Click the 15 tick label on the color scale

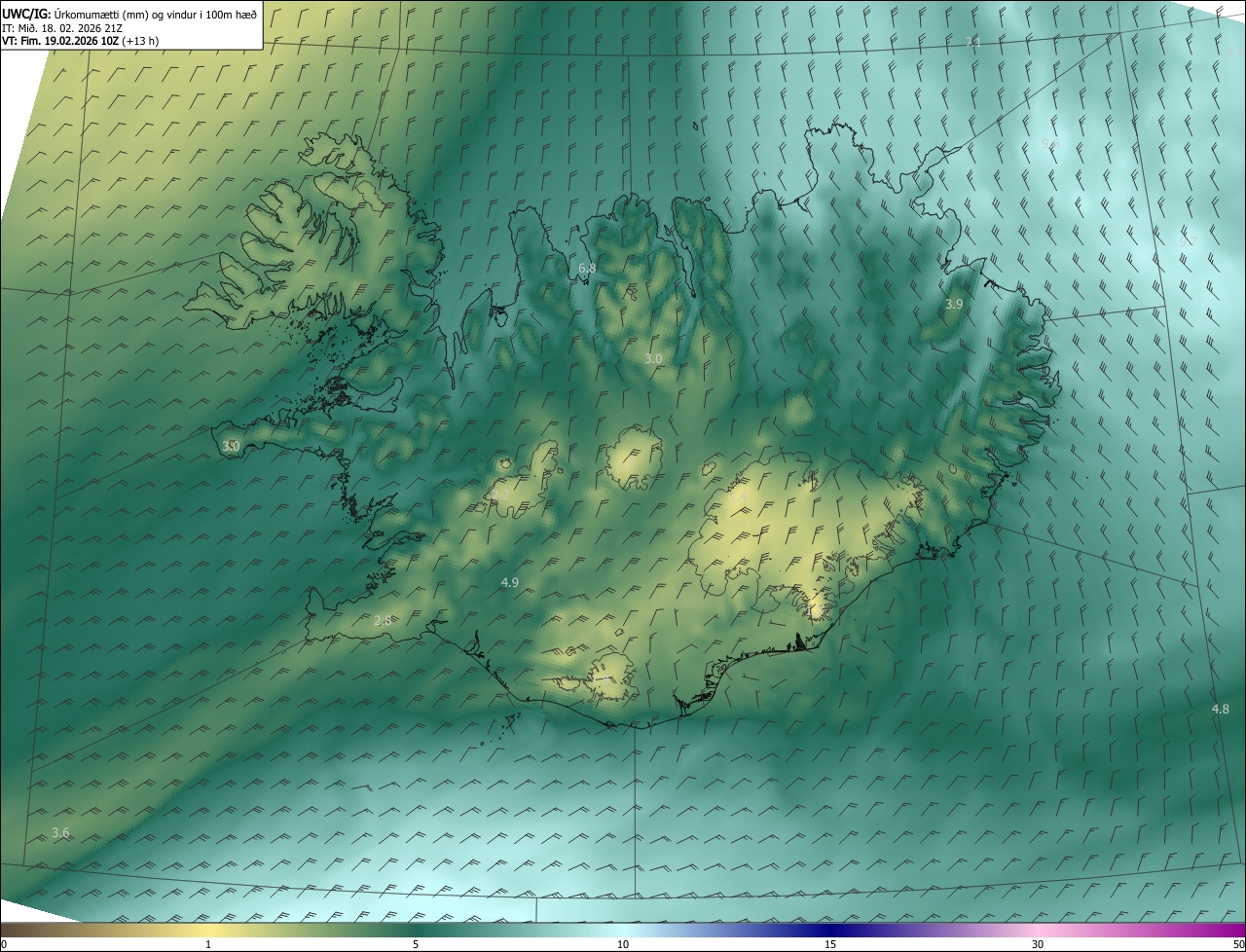coord(830,944)
